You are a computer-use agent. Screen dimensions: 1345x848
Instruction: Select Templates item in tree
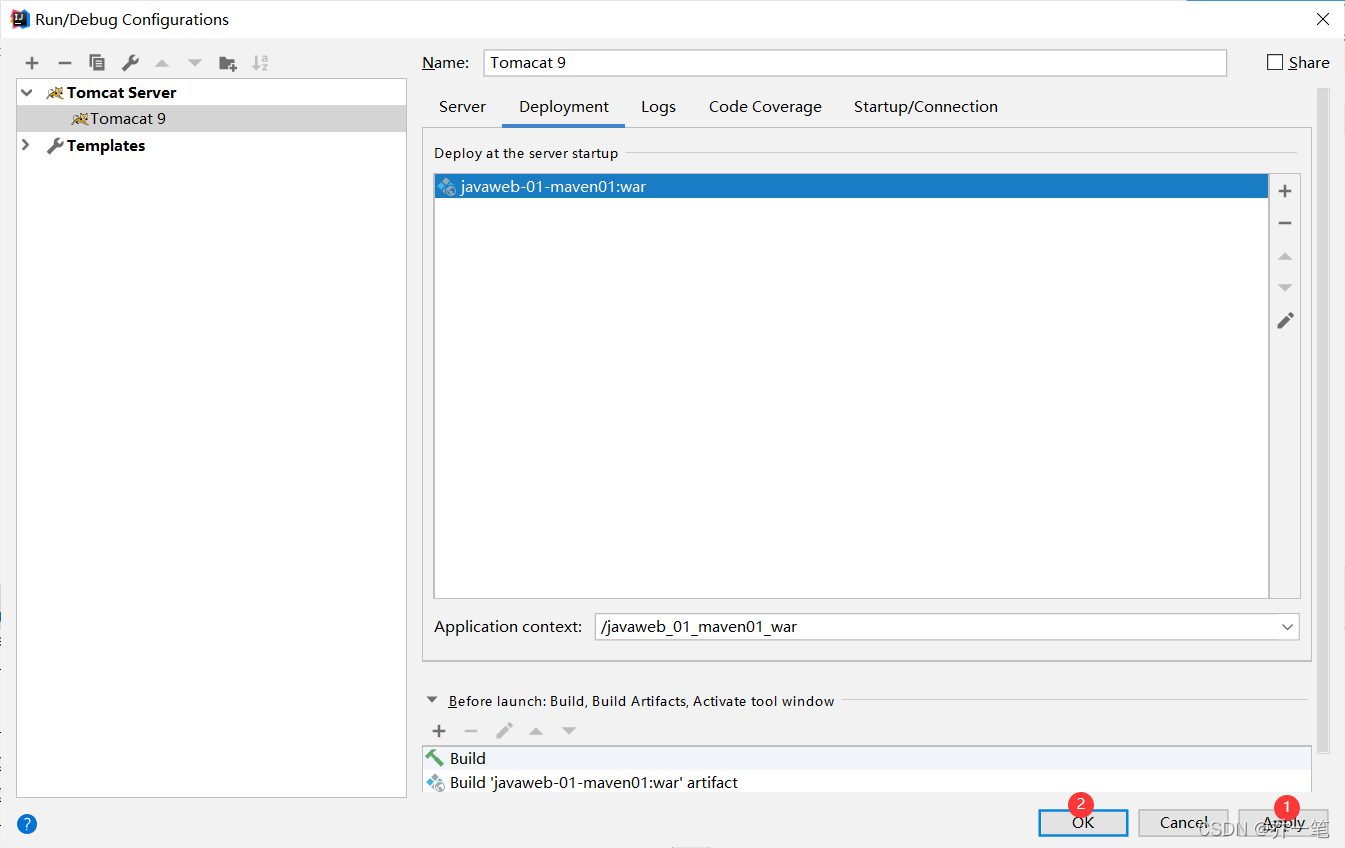[x=106, y=145]
